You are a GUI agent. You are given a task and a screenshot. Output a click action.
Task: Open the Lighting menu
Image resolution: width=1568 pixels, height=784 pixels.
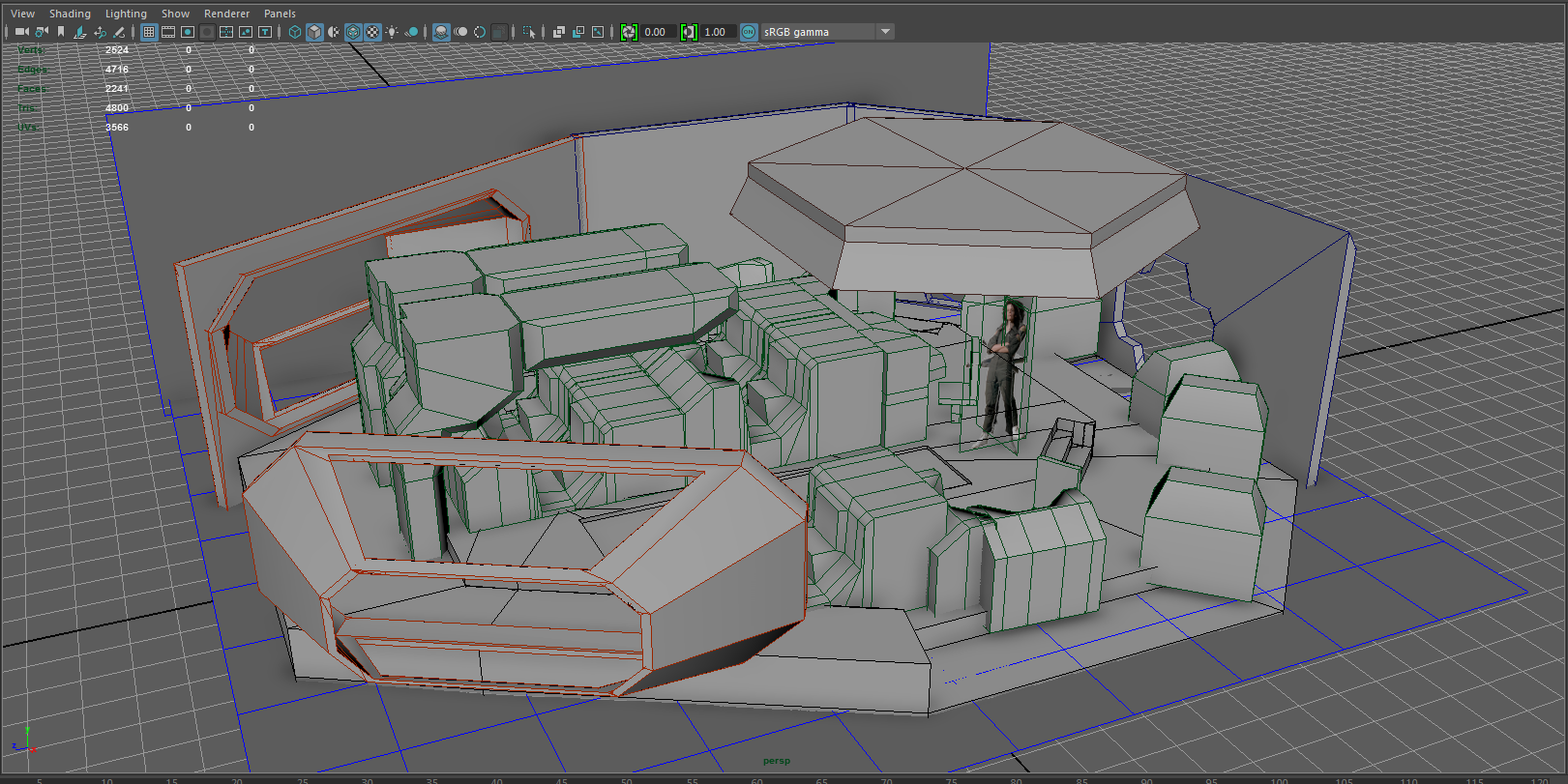click(x=126, y=14)
